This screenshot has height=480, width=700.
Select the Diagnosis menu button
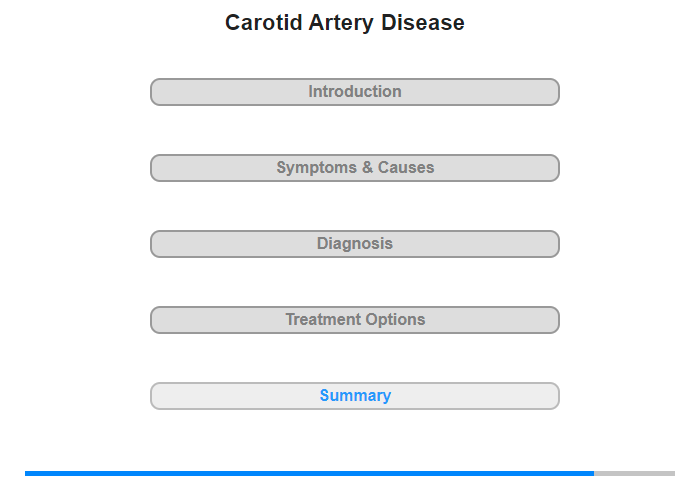pyautogui.click(x=355, y=244)
